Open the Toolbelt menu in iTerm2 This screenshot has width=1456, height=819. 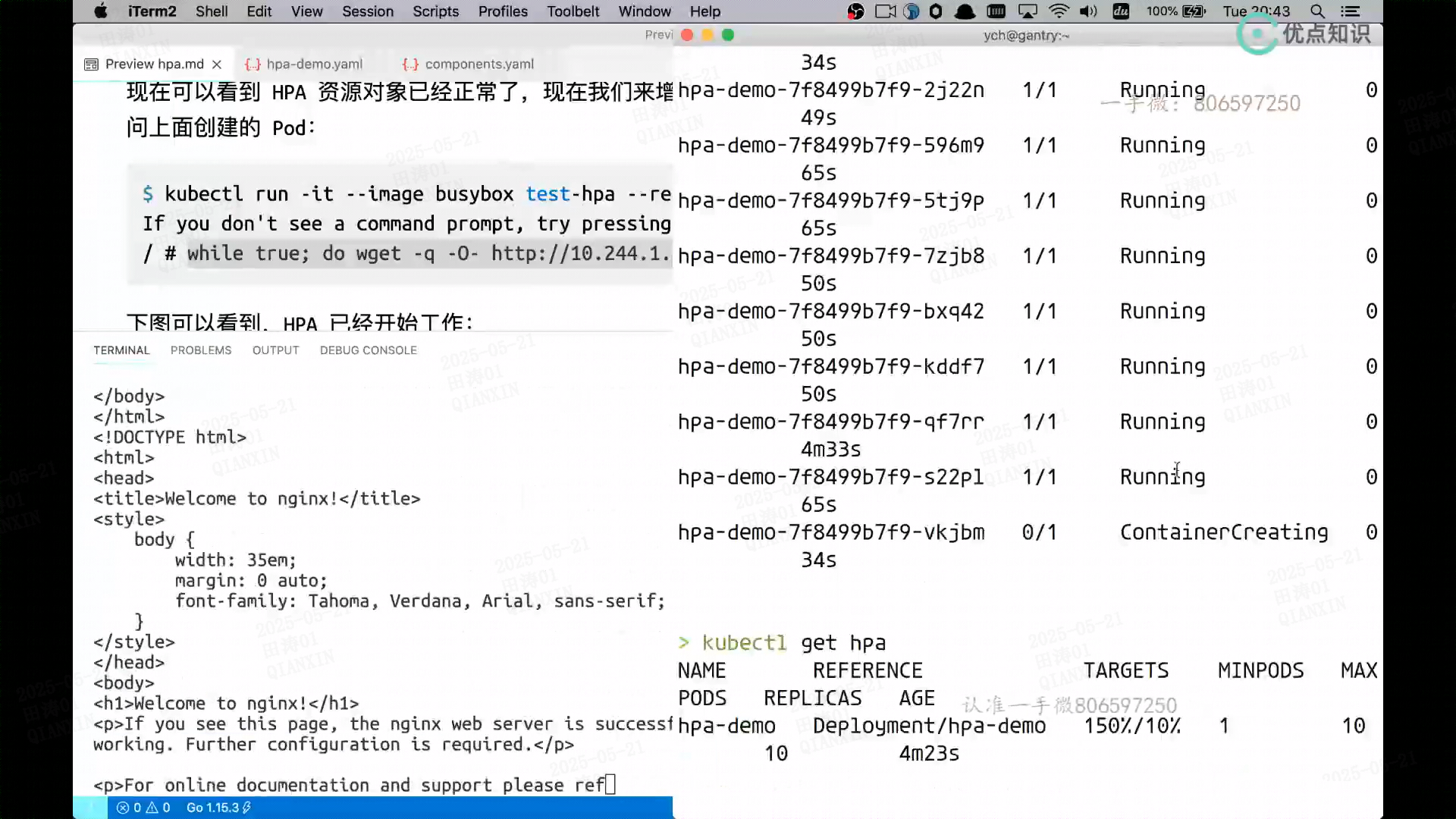(573, 11)
